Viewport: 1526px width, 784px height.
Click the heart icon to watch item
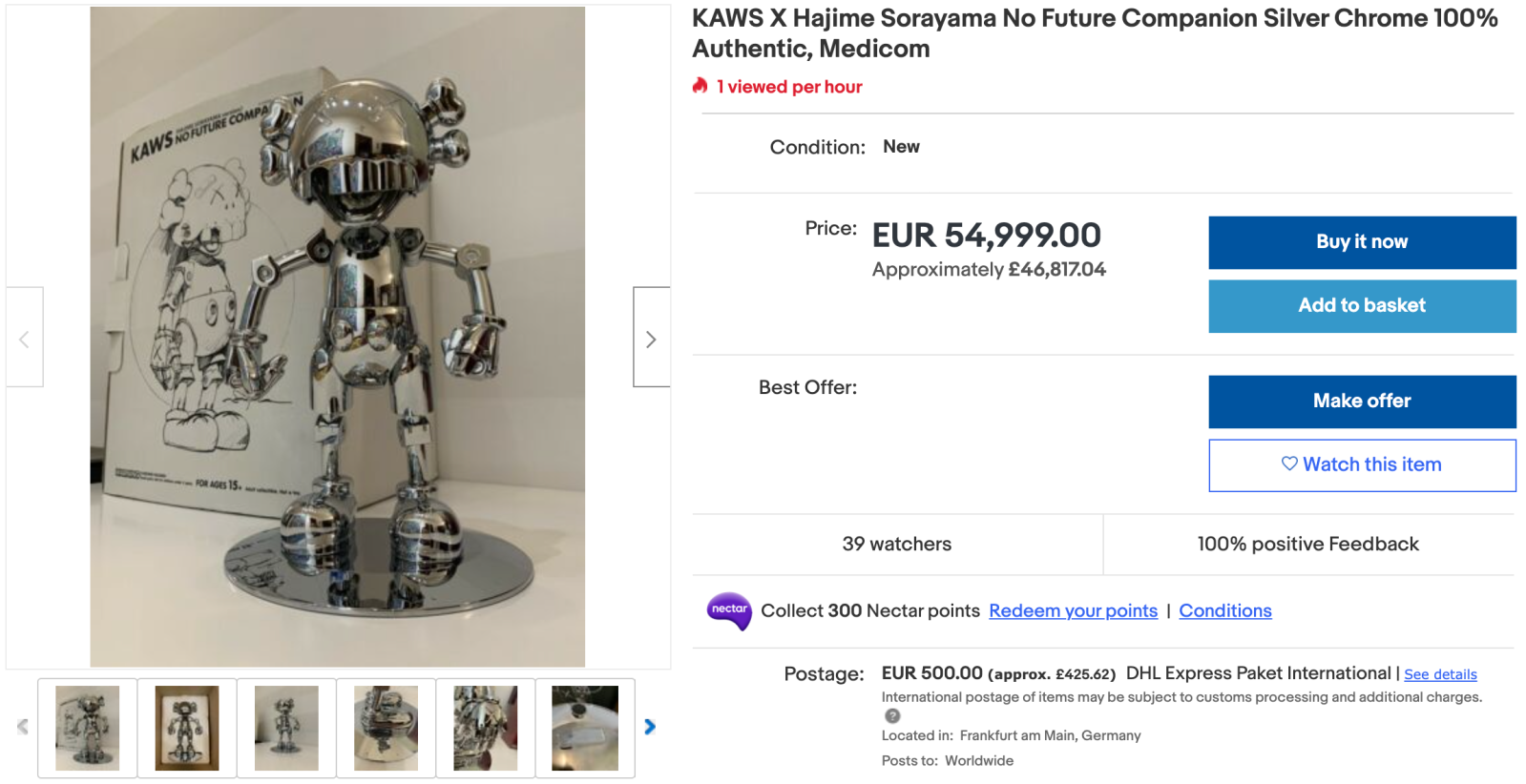tap(1289, 464)
